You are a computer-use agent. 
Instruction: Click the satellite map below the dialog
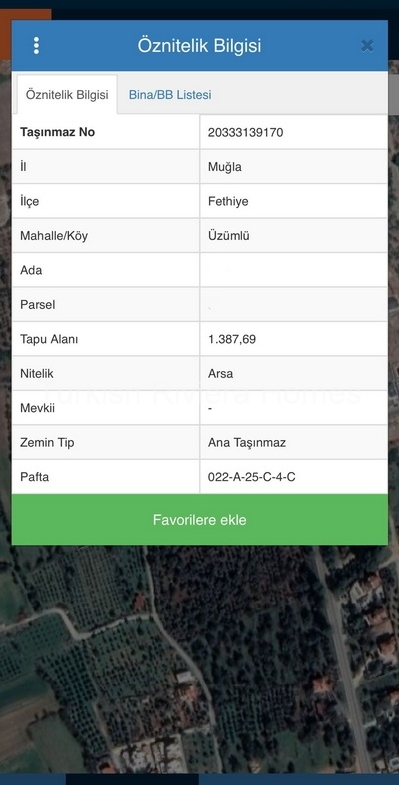click(x=199, y=661)
